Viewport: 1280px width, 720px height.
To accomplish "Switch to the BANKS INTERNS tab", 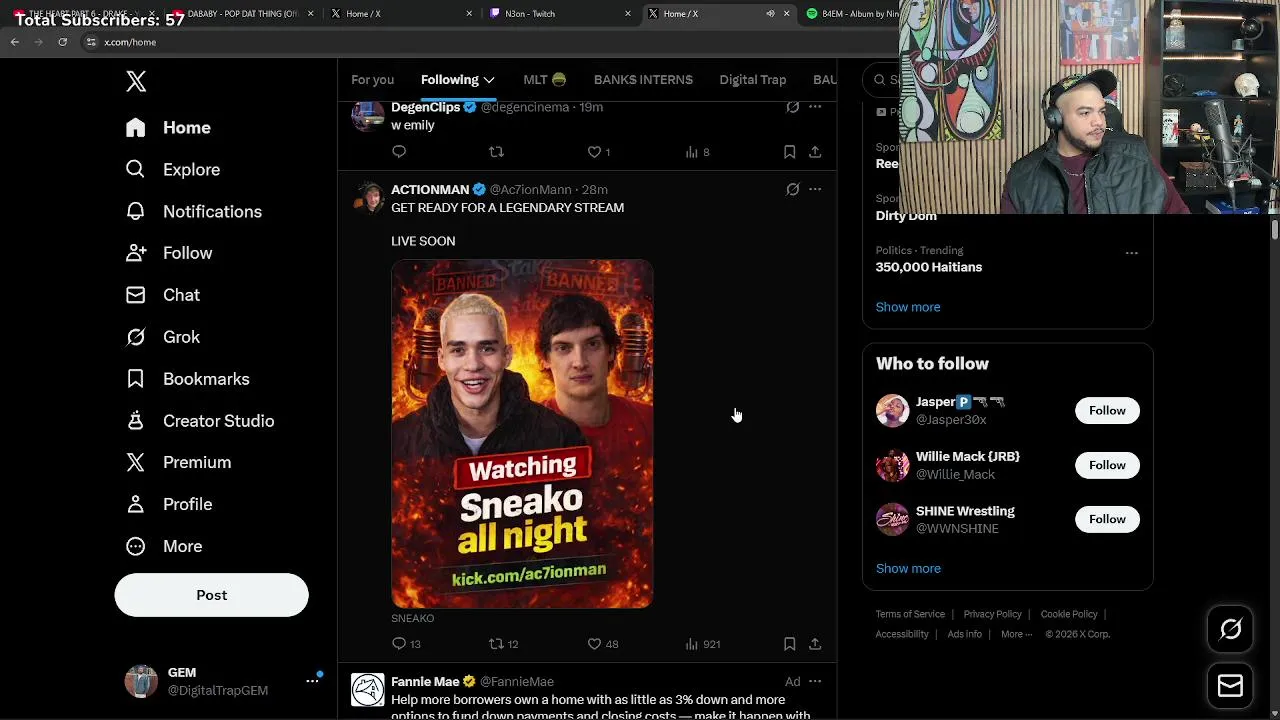I will coord(643,80).
